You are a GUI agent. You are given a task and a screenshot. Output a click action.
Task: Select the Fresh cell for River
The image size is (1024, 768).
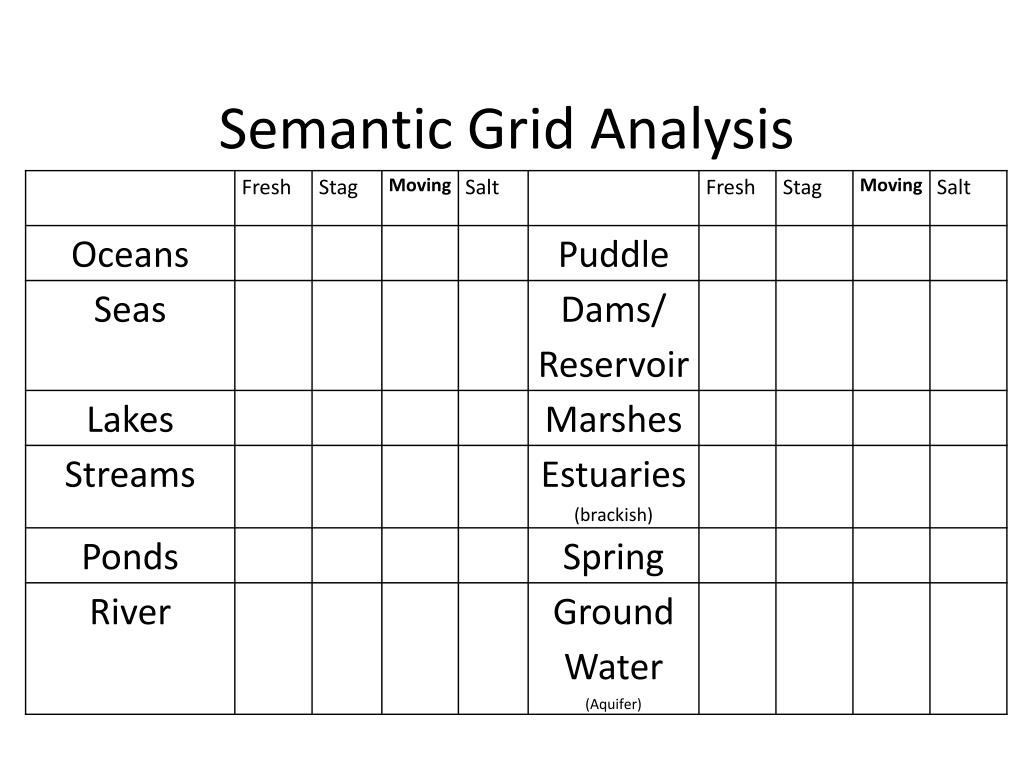(x=273, y=648)
